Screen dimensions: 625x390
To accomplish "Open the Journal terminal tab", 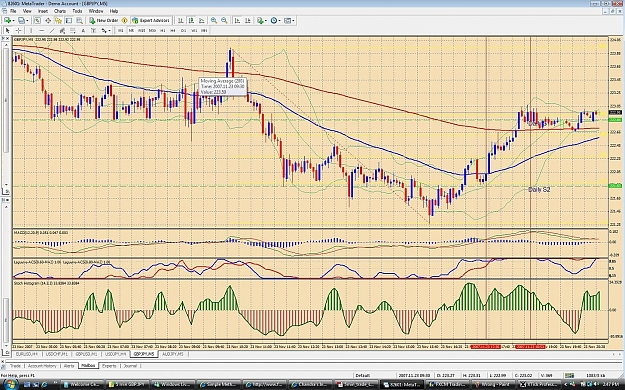I will pos(130,366).
